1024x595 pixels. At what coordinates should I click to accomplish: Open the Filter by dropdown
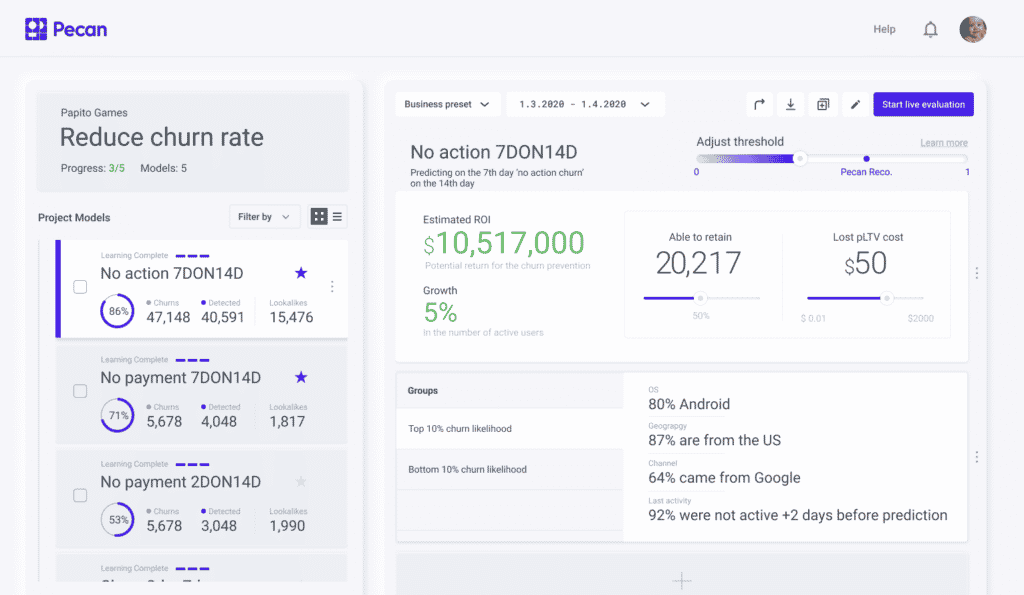(x=264, y=217)
